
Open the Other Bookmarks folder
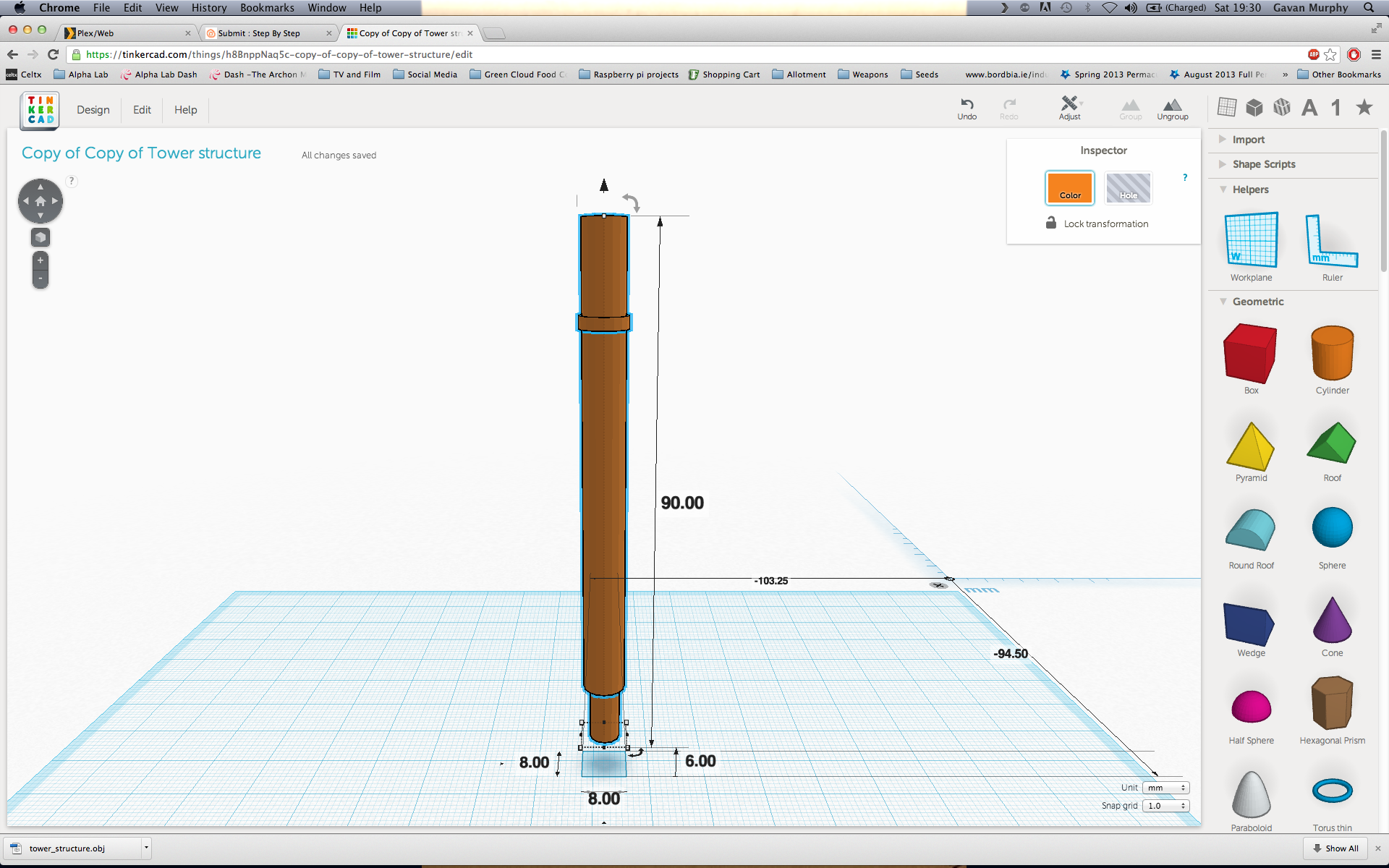[1339, 75]
